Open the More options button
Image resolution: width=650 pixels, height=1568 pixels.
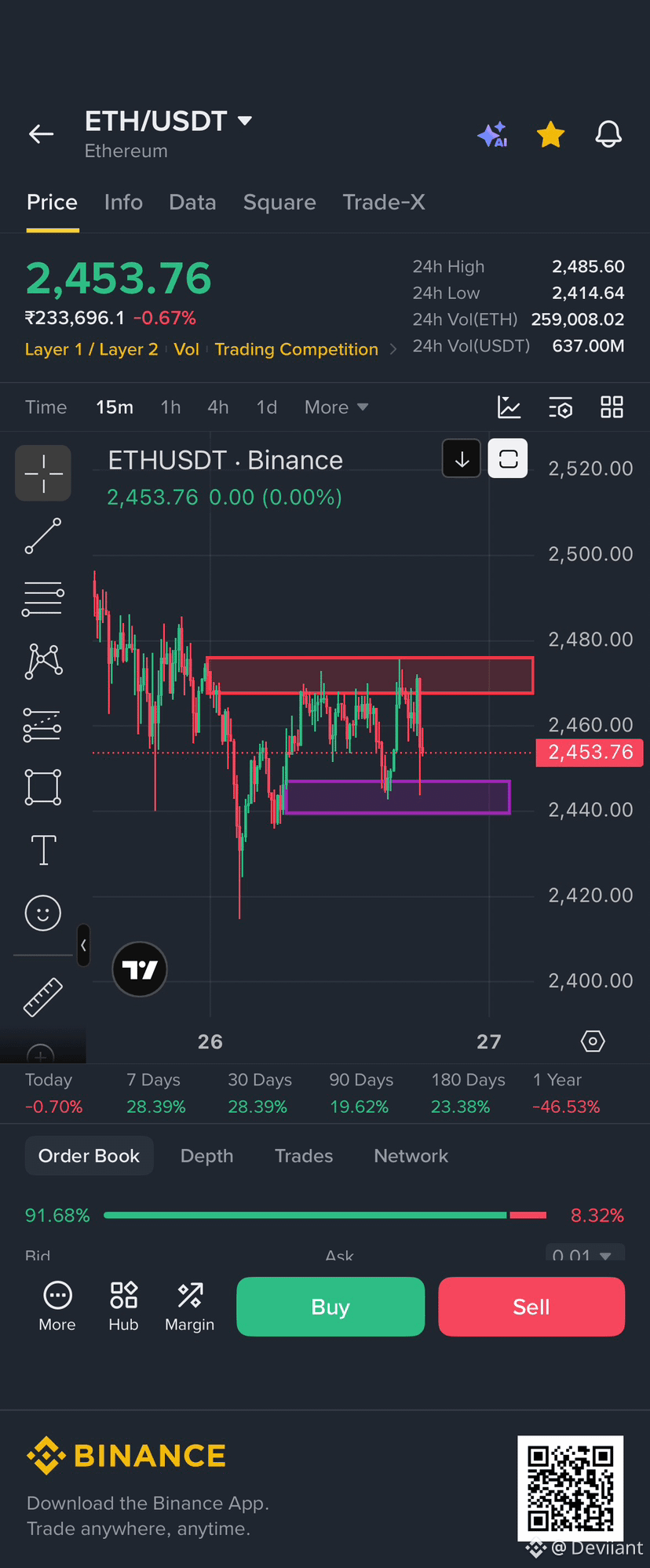tap(57, 1306)
